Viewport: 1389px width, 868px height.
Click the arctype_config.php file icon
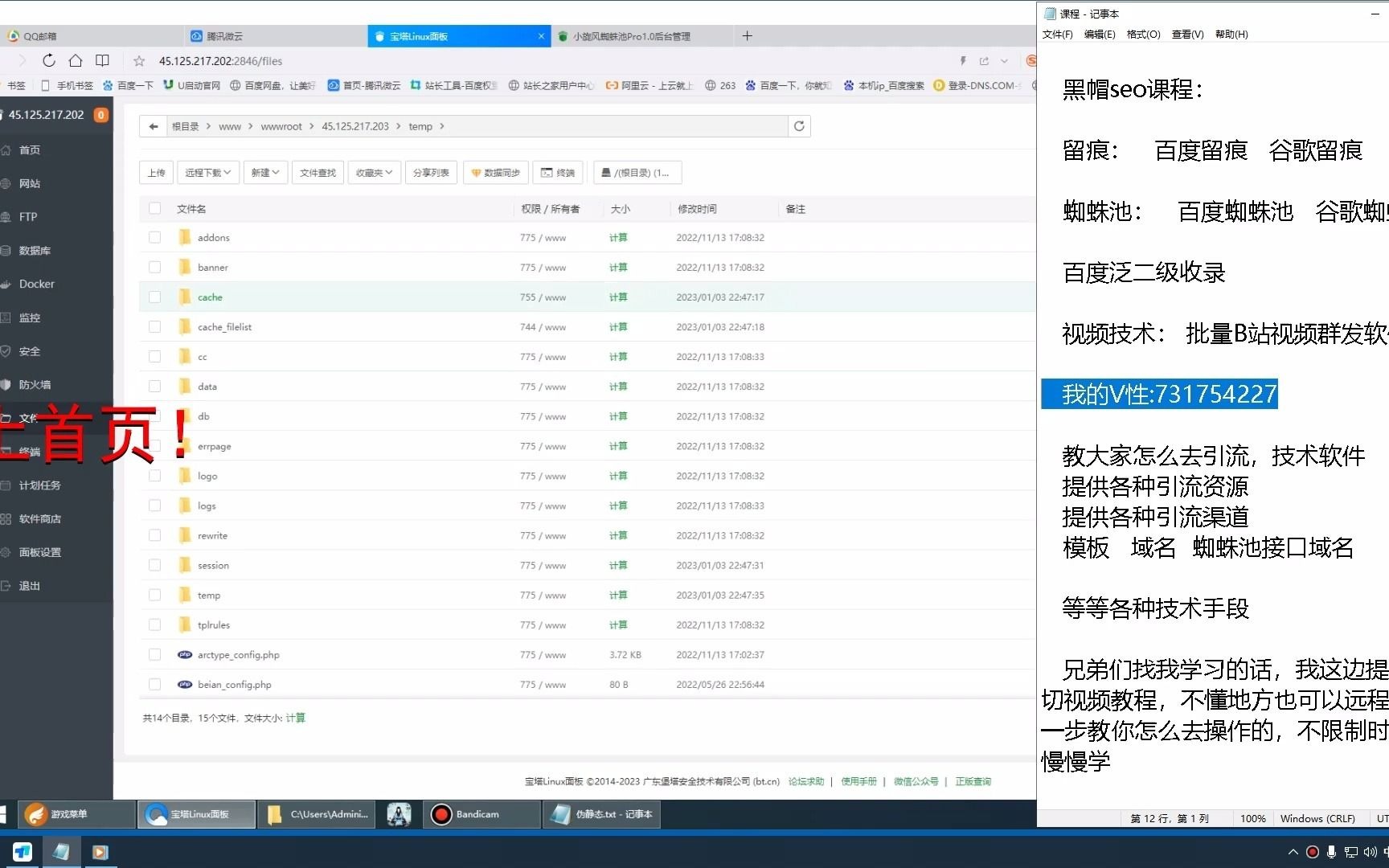point(185,654)
